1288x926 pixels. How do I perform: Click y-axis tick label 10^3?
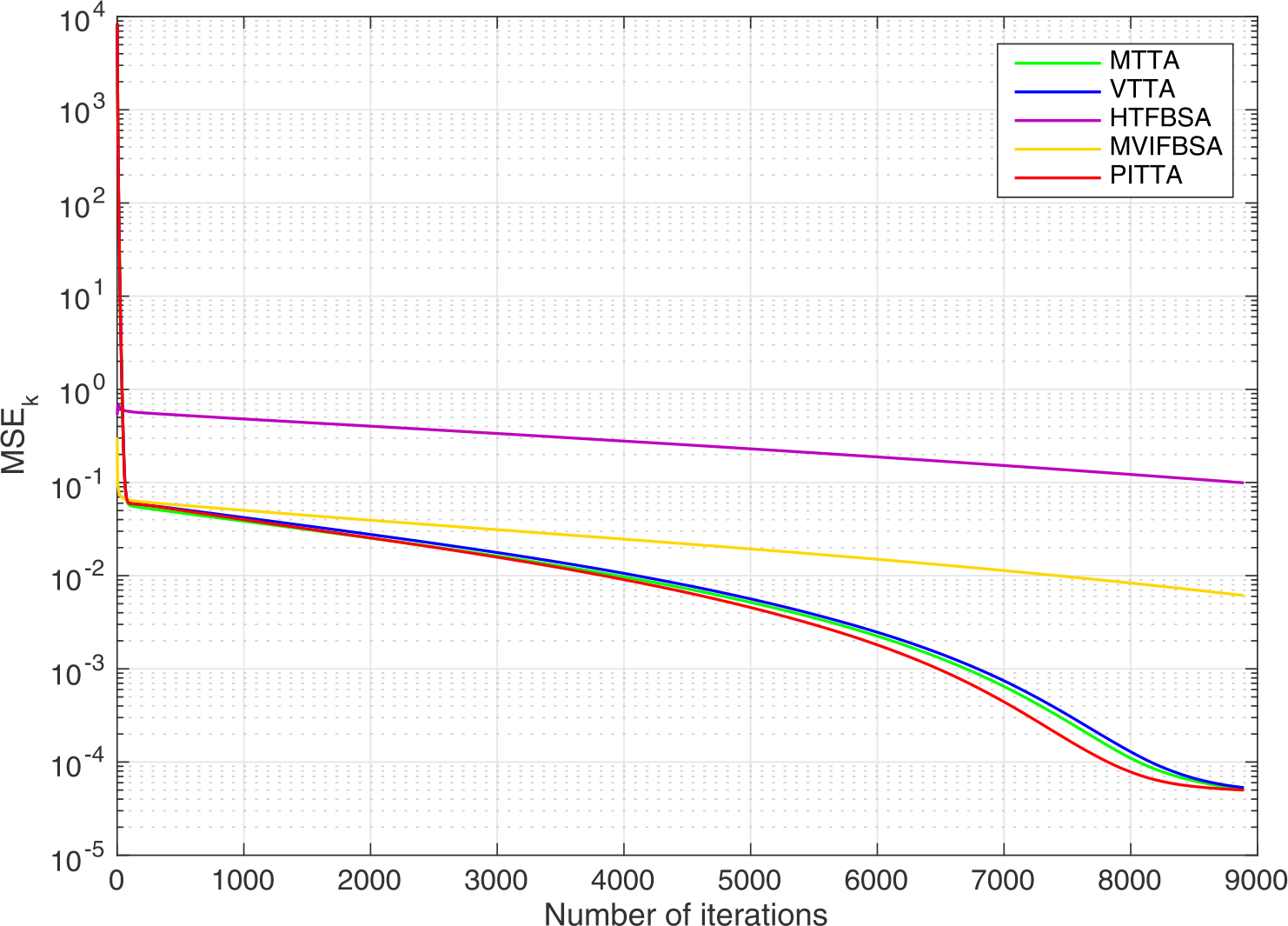tap(83, 112)
